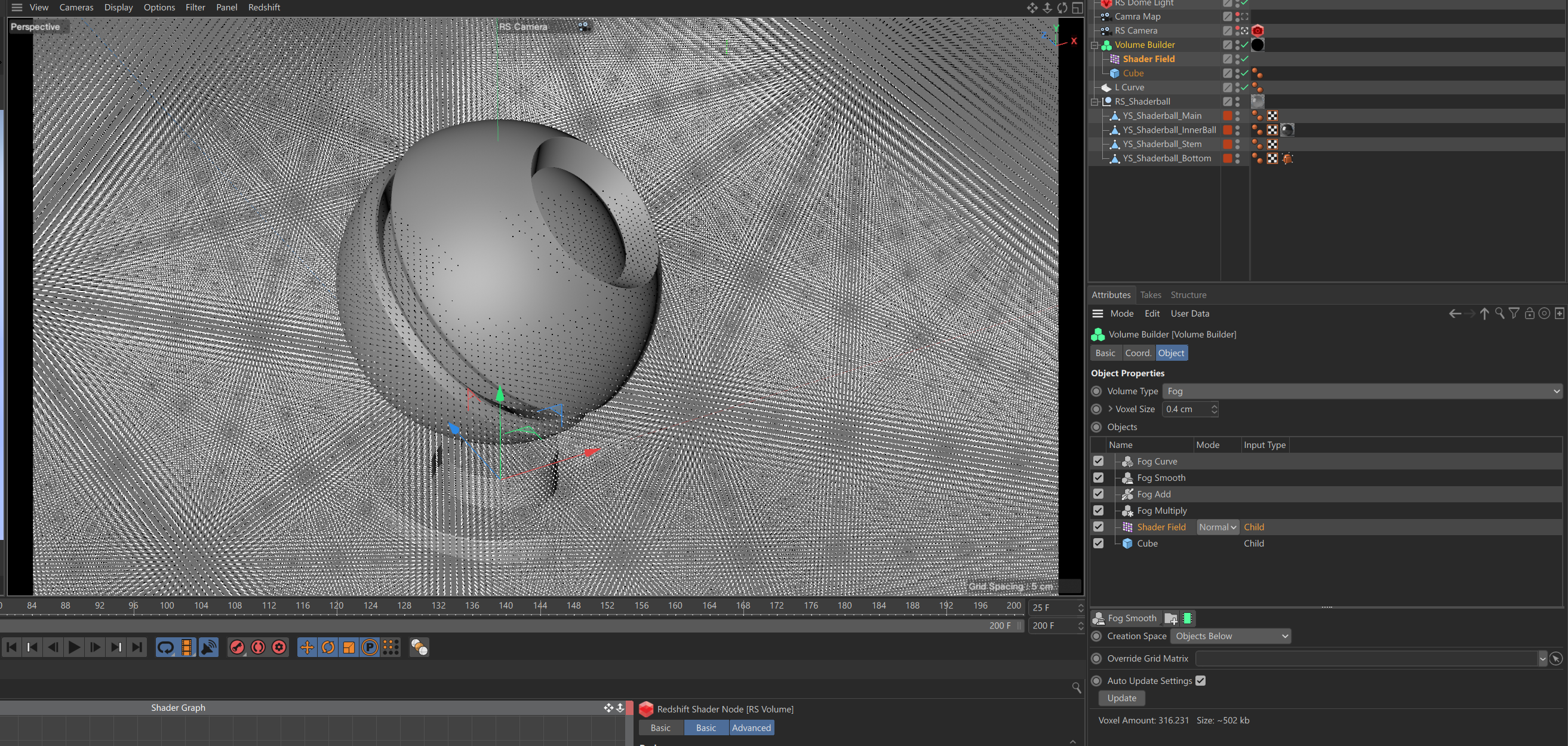
Task: Open the Cameras viewport menu
Action: pos(76,7)
